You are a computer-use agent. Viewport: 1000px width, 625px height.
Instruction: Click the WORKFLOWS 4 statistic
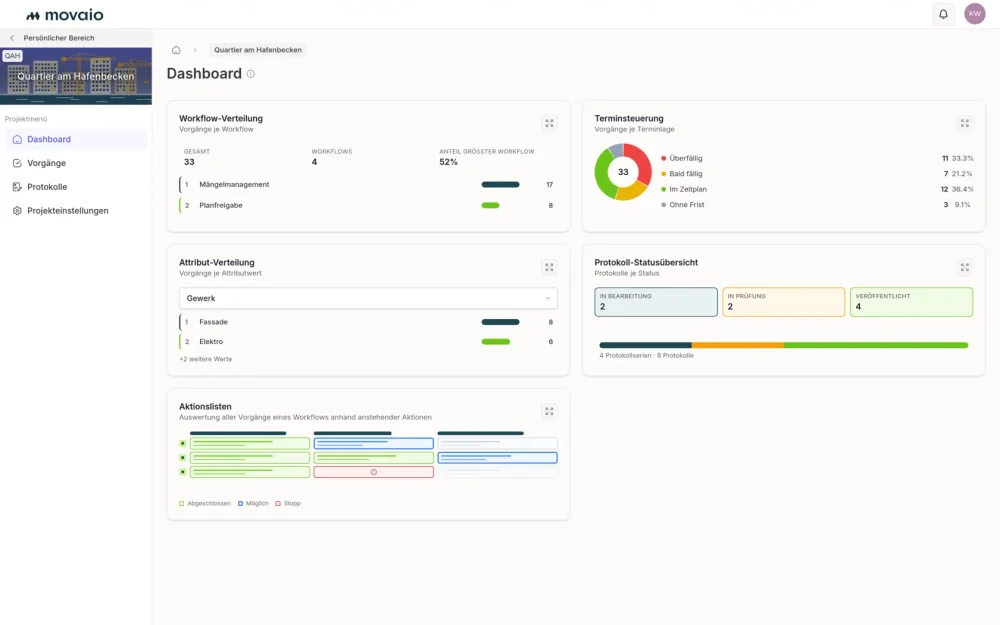(x=332, y=157)
